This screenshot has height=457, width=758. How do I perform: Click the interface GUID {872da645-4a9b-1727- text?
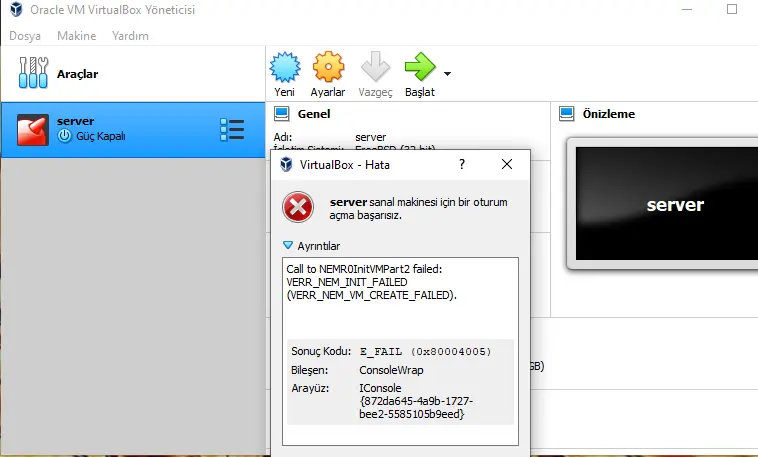tap(416, 401)
